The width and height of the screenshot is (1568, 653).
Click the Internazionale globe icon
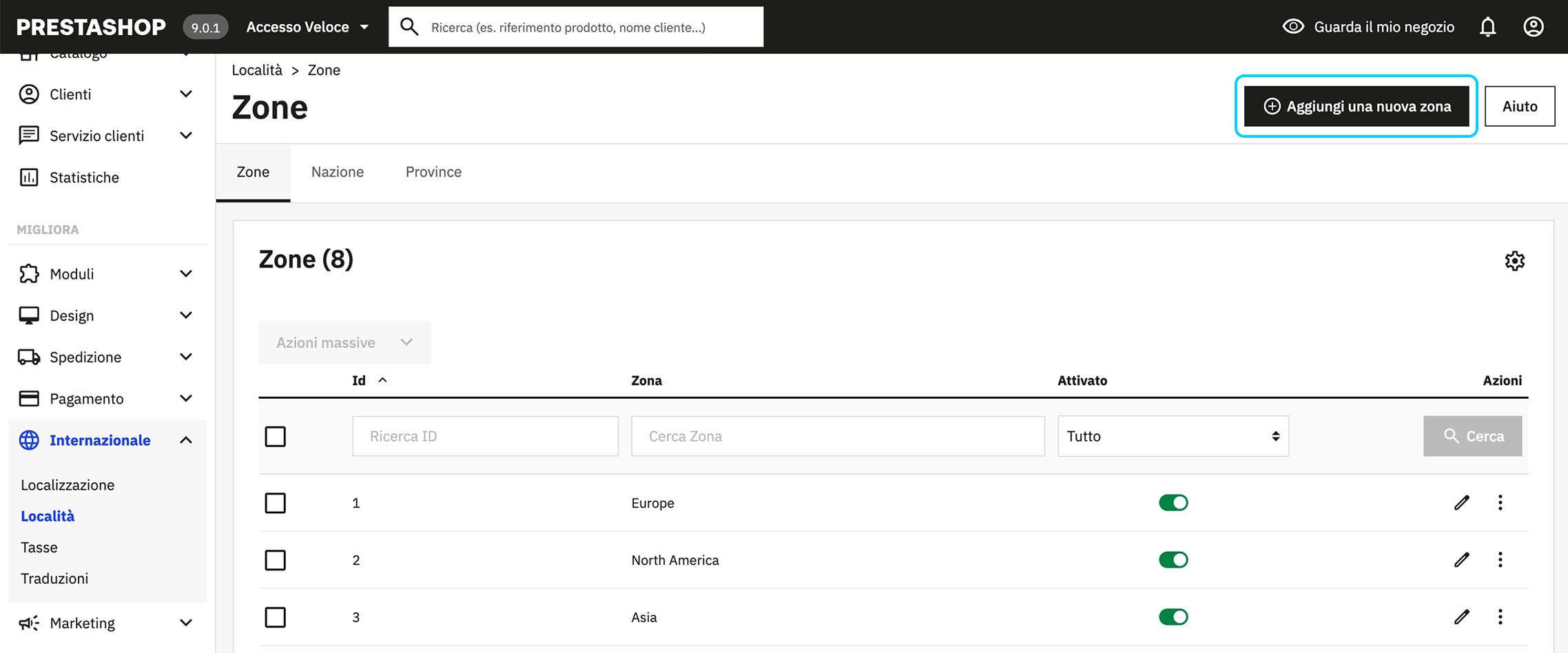click(x=29, y=440)
